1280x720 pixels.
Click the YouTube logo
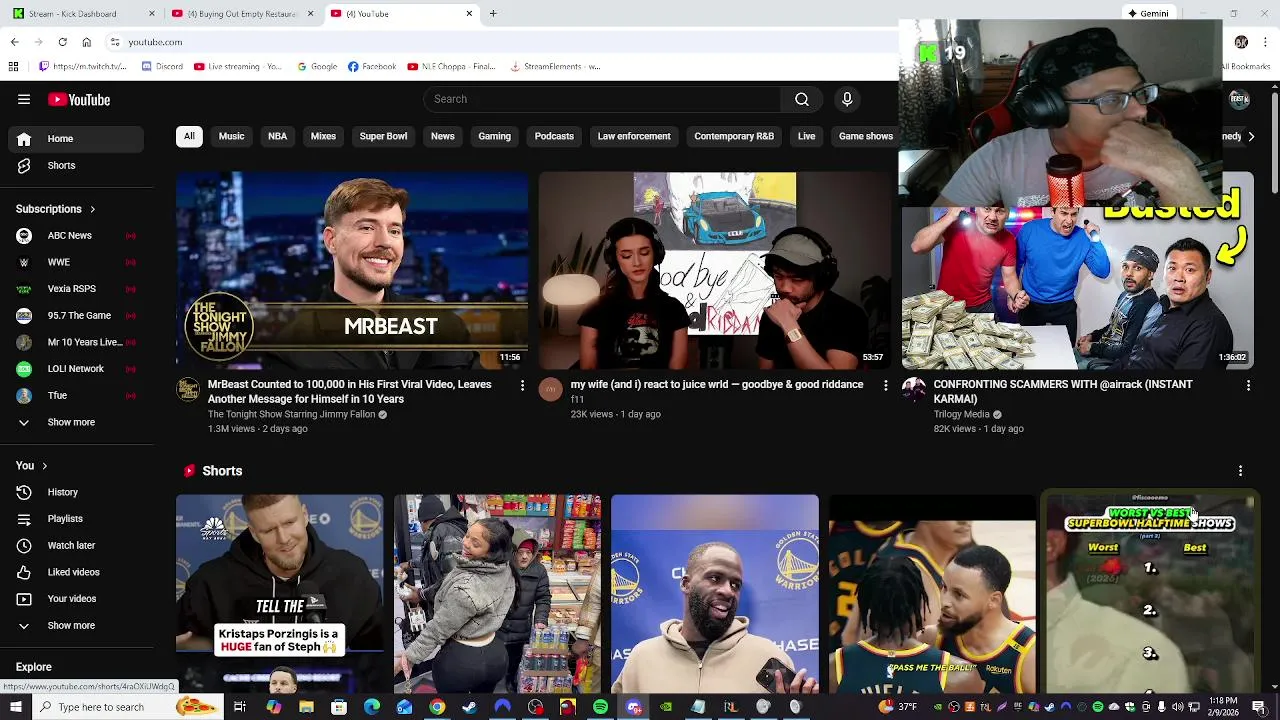coord(79,99)
